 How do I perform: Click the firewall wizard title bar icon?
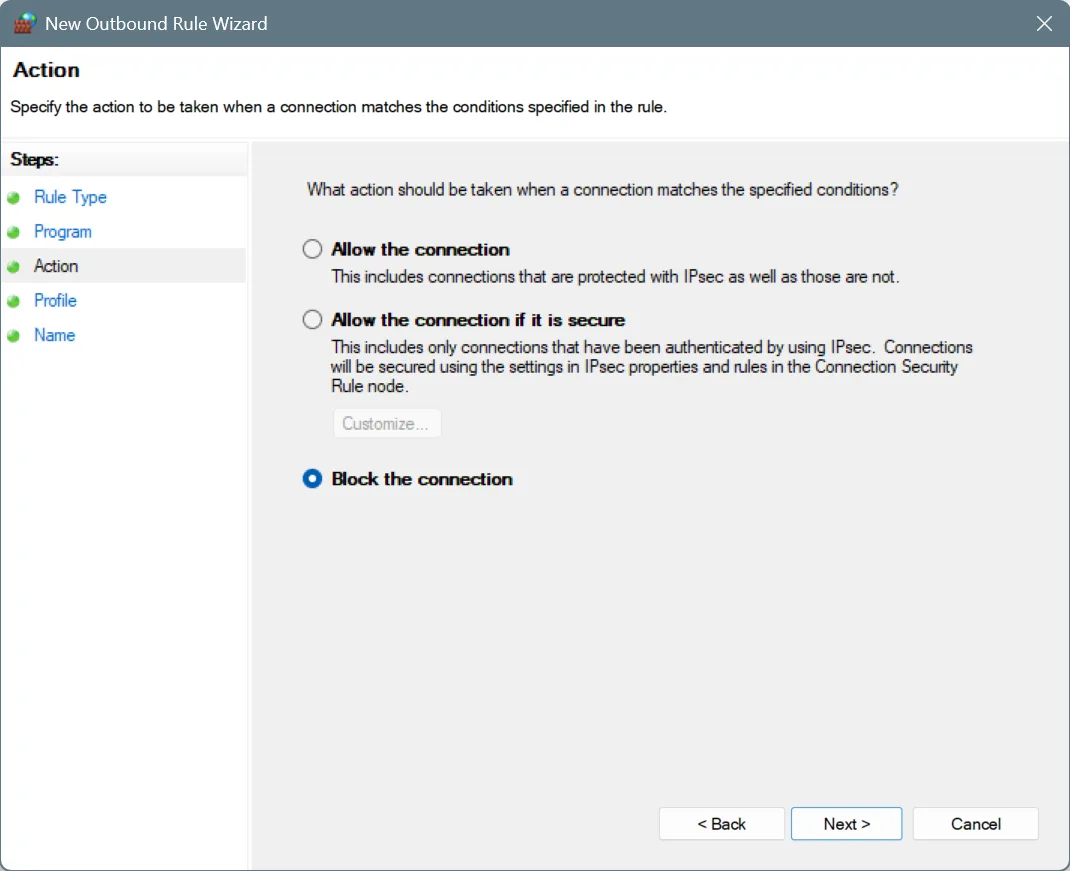coord(25,23)
